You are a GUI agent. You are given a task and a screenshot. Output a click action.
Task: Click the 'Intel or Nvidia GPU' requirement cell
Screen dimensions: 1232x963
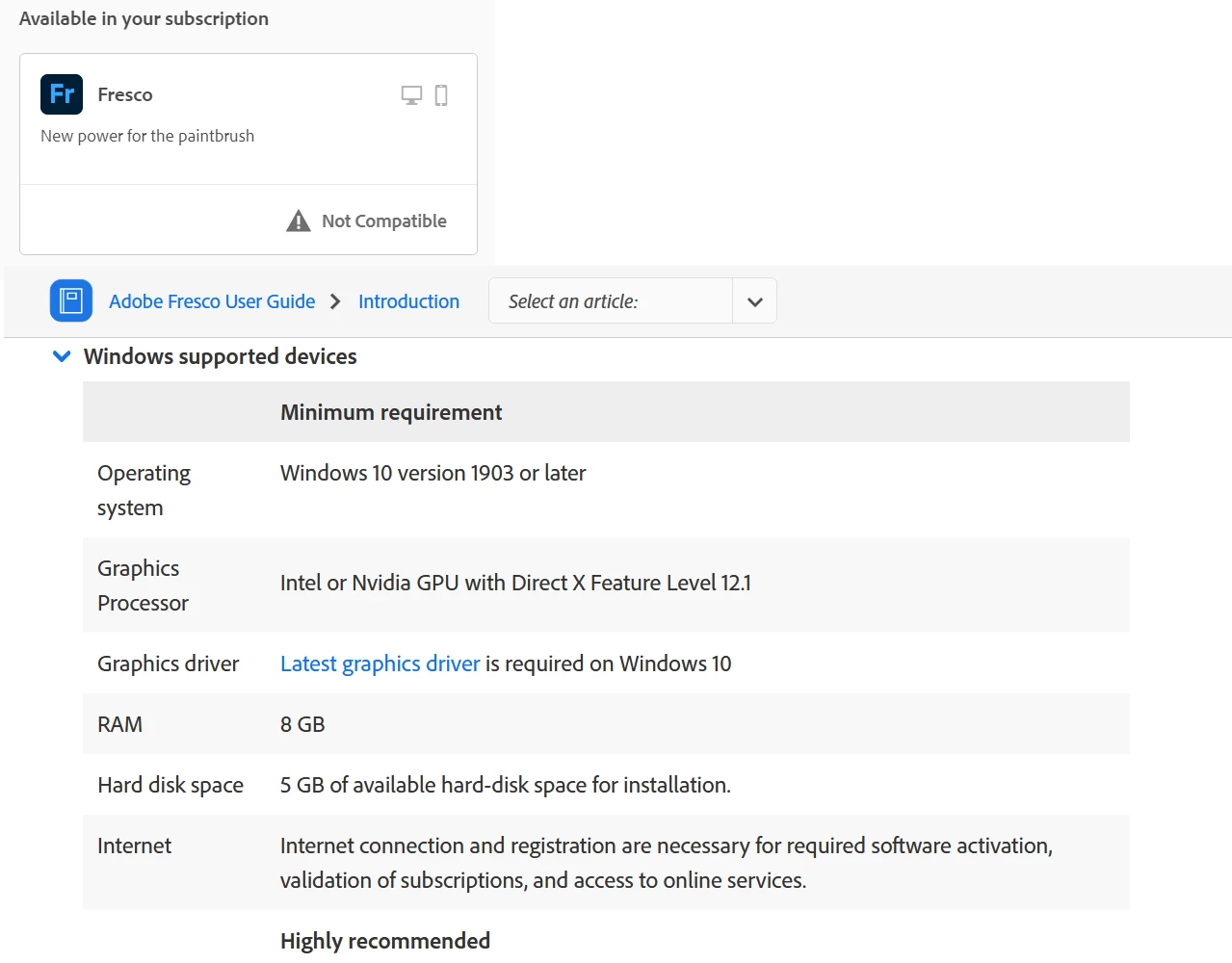[x=515, y=583]
